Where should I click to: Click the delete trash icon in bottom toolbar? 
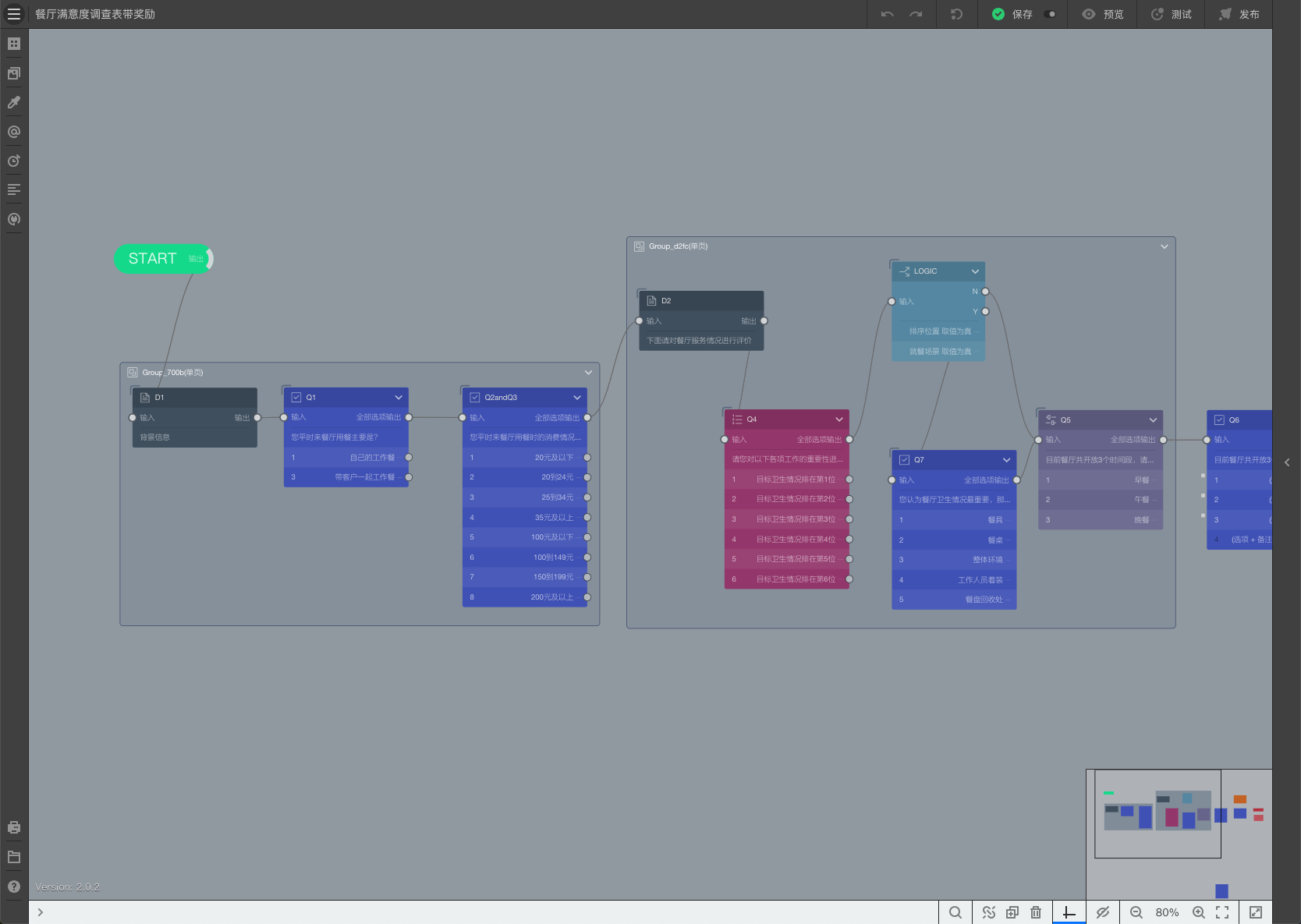1036,912
